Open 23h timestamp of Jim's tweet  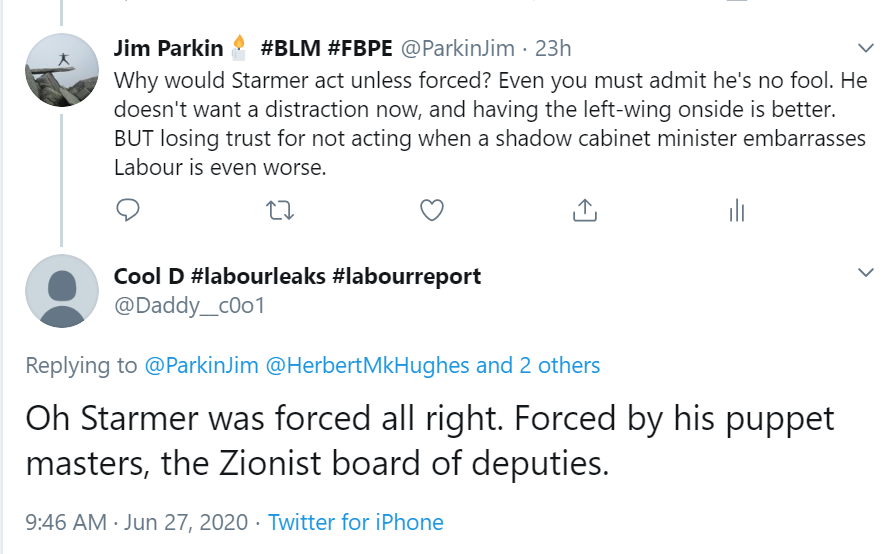coord(555,47)
